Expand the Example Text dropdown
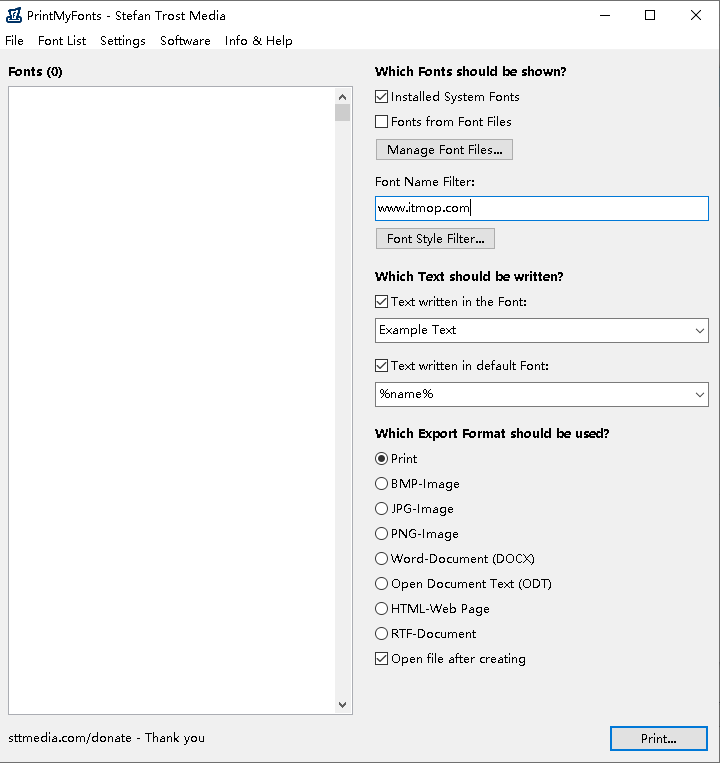Viewport: 720px width, 763px height. (x=698, y=330)
